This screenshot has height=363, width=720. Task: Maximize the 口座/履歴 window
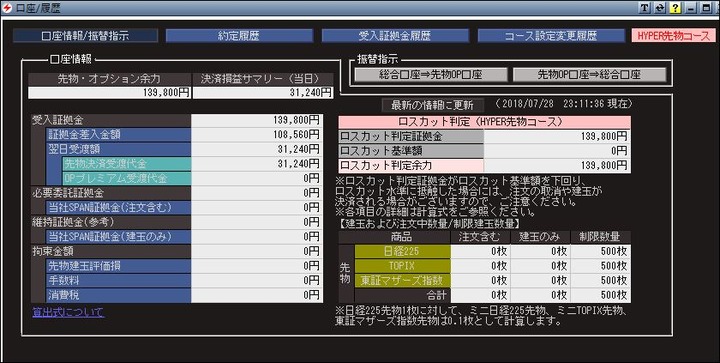706,8
